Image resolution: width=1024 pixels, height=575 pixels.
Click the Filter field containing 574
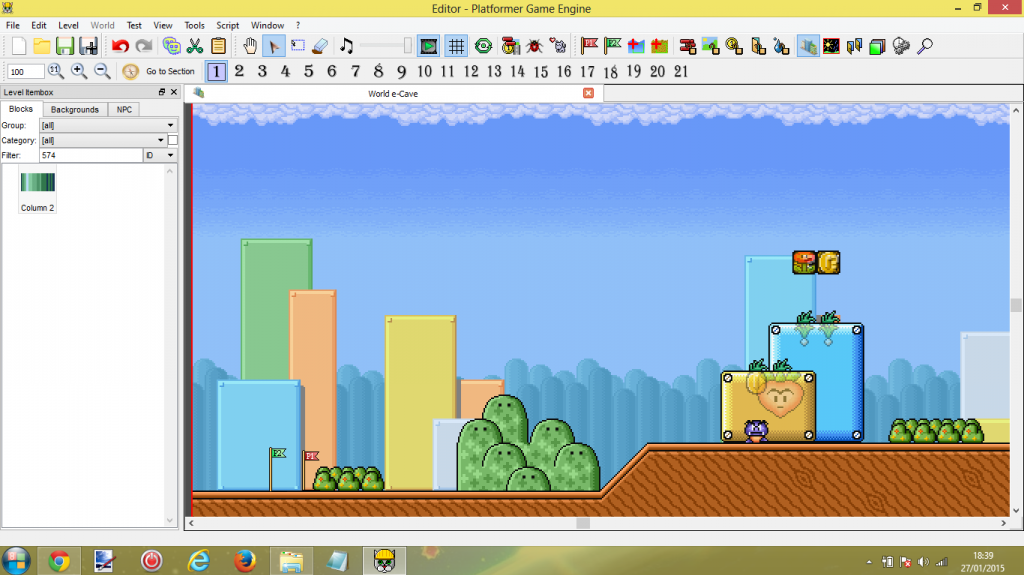click(x=91, y=155)
